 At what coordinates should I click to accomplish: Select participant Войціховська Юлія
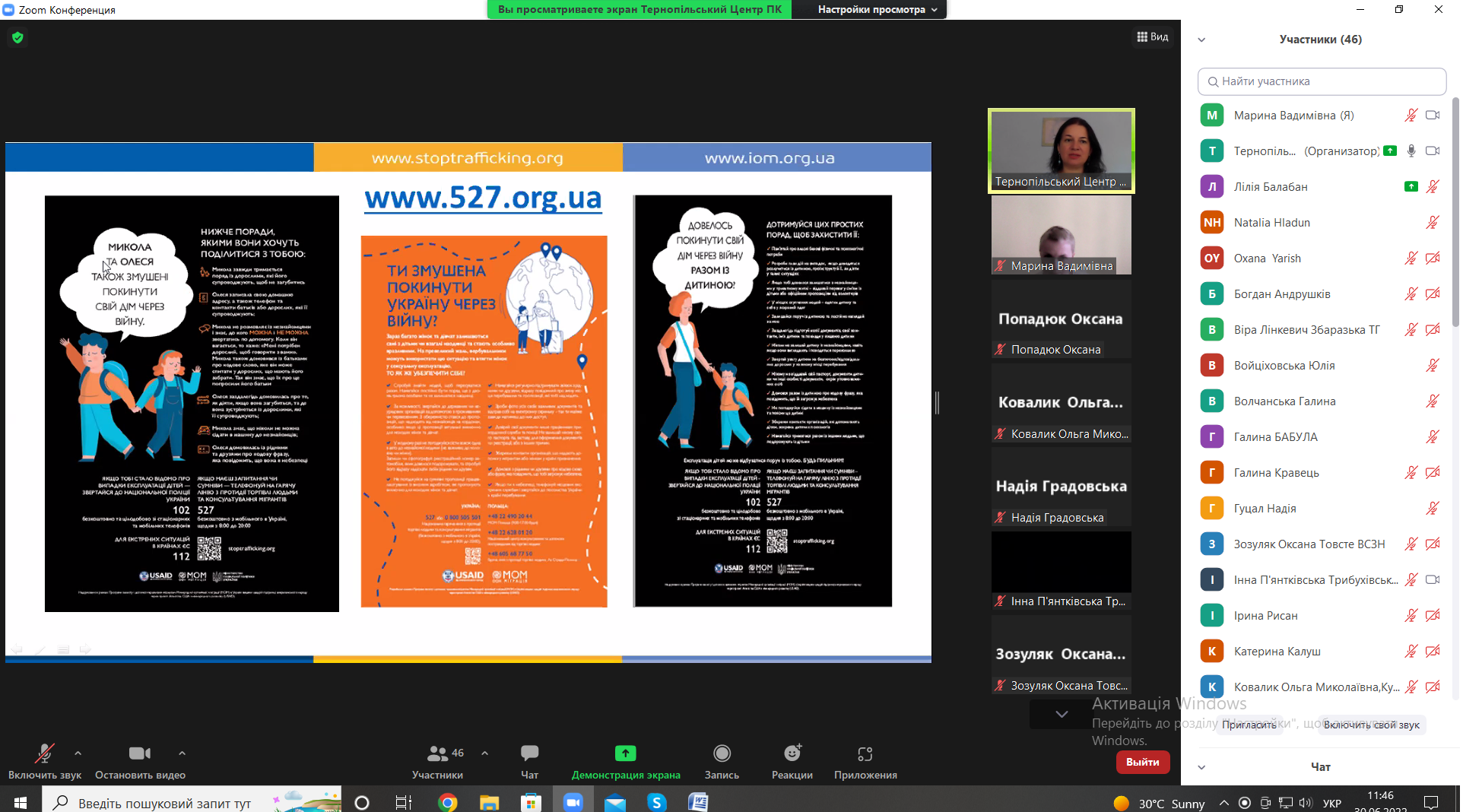(x=1322, y=365)
